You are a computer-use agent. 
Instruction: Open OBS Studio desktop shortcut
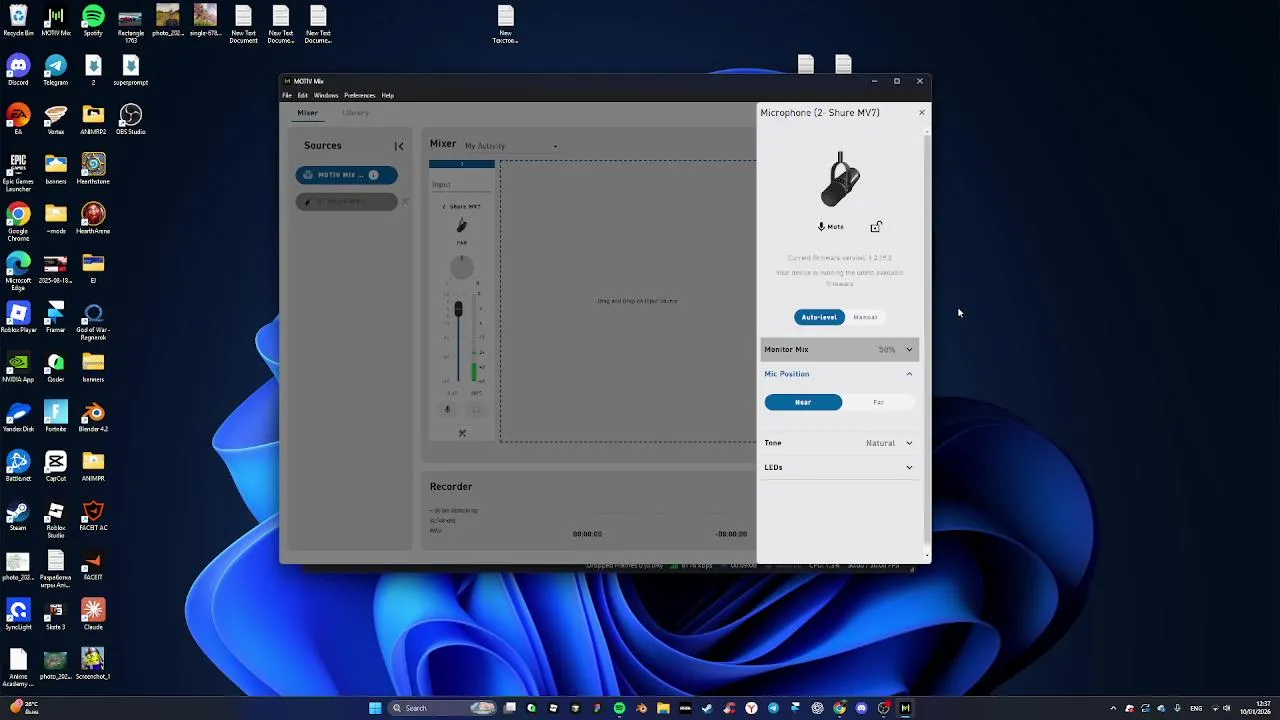point(130,120)
